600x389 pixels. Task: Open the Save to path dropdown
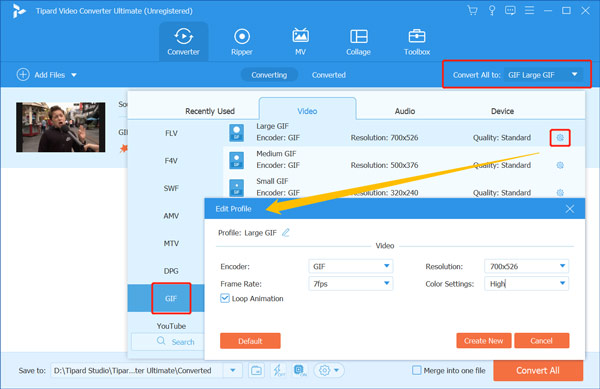(x=233, y=370)
